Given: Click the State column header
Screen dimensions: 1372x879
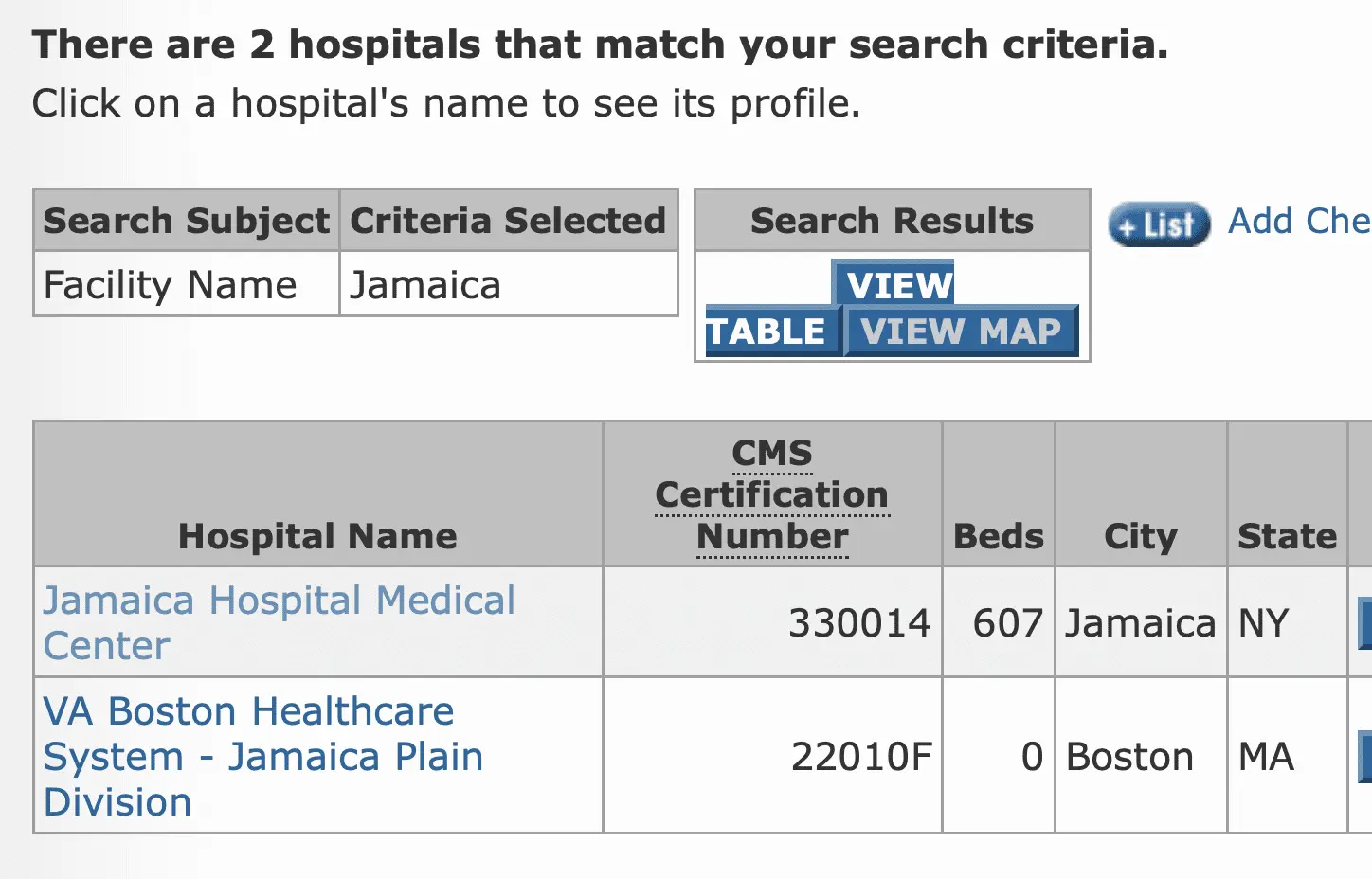Looking at the screenshot, I should click(x=1287, y=536).
